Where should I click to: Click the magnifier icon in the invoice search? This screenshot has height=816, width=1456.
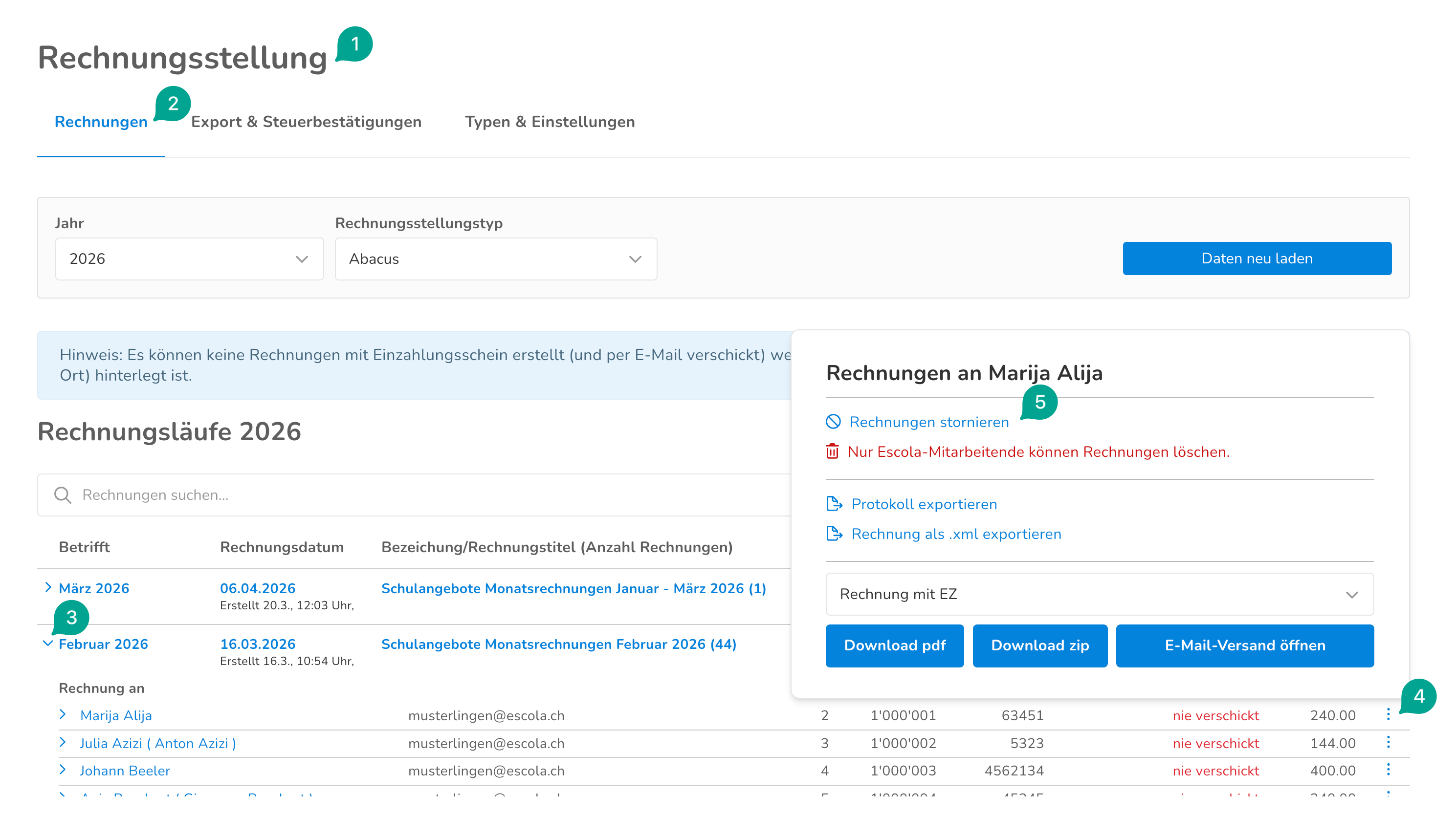click(x=63, y=495)
